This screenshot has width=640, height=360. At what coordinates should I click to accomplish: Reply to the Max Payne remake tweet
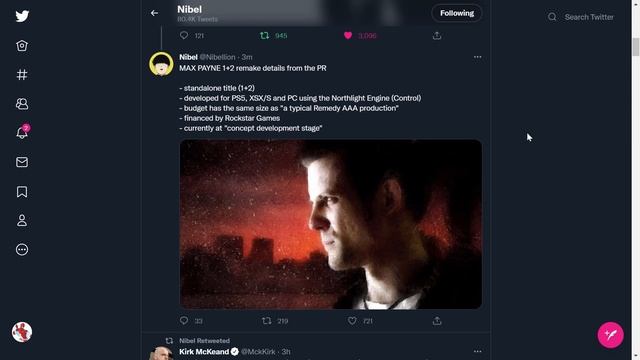(184, 321)
